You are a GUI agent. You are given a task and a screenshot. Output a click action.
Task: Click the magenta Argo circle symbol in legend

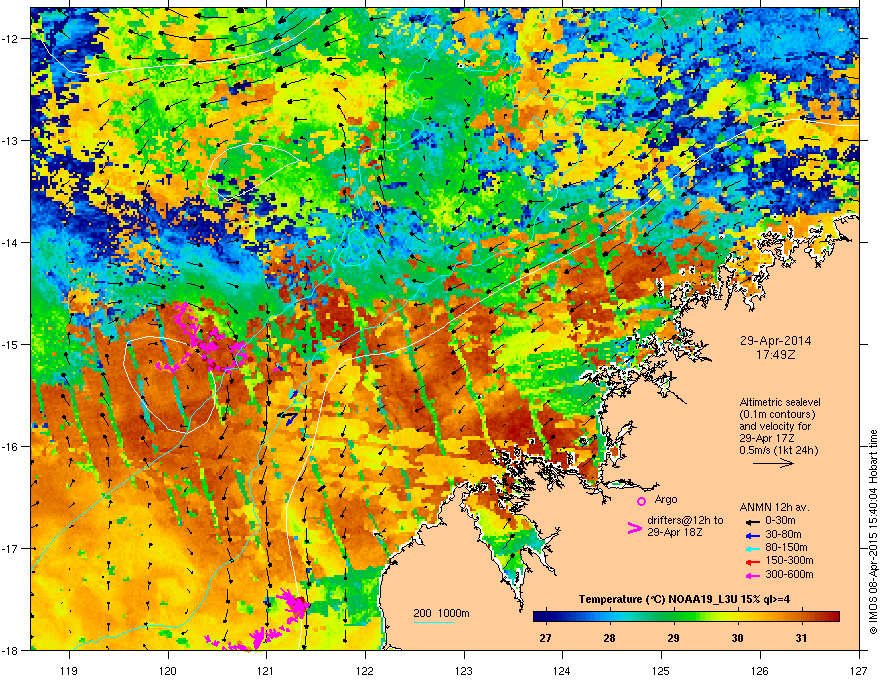pos(641,501)
